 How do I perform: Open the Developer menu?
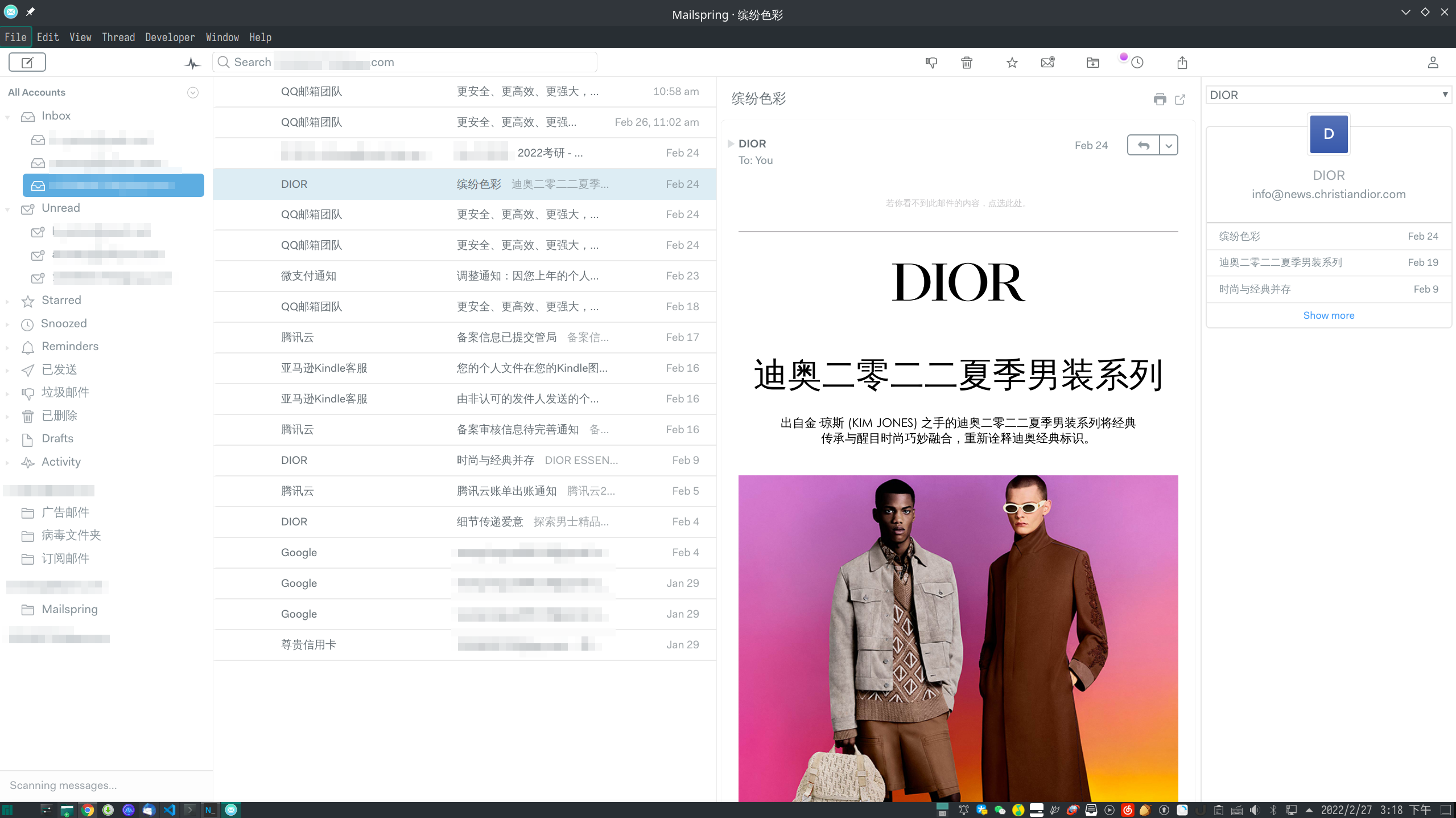pos(170,37)
